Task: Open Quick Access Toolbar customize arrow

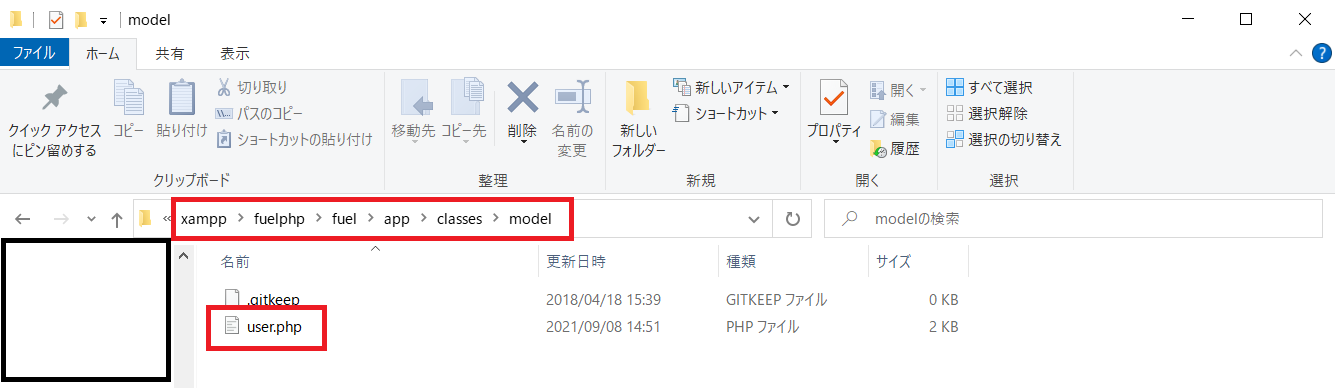Action: (x=102, y=19)
